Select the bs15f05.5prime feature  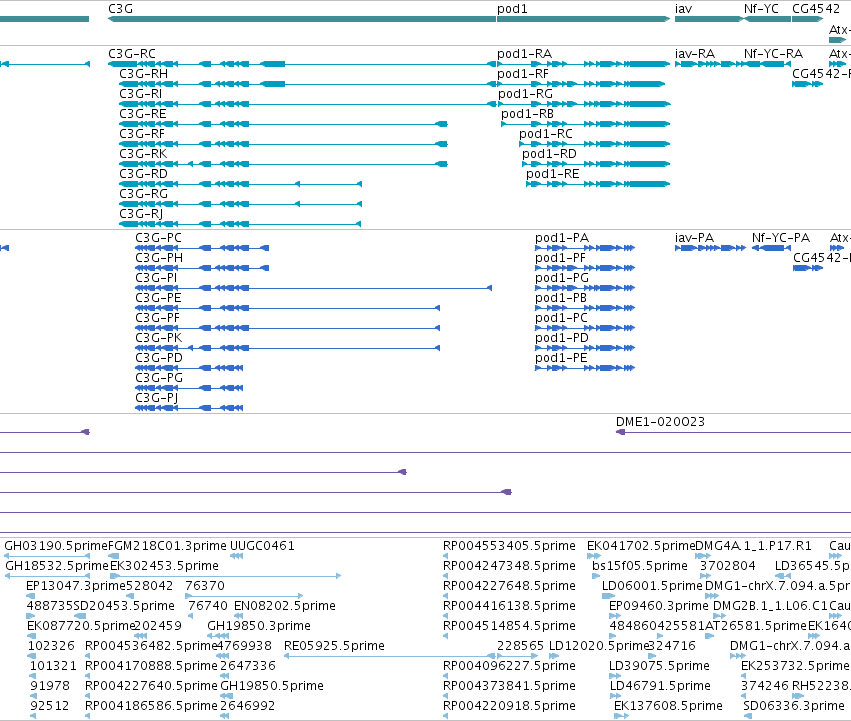640,566
